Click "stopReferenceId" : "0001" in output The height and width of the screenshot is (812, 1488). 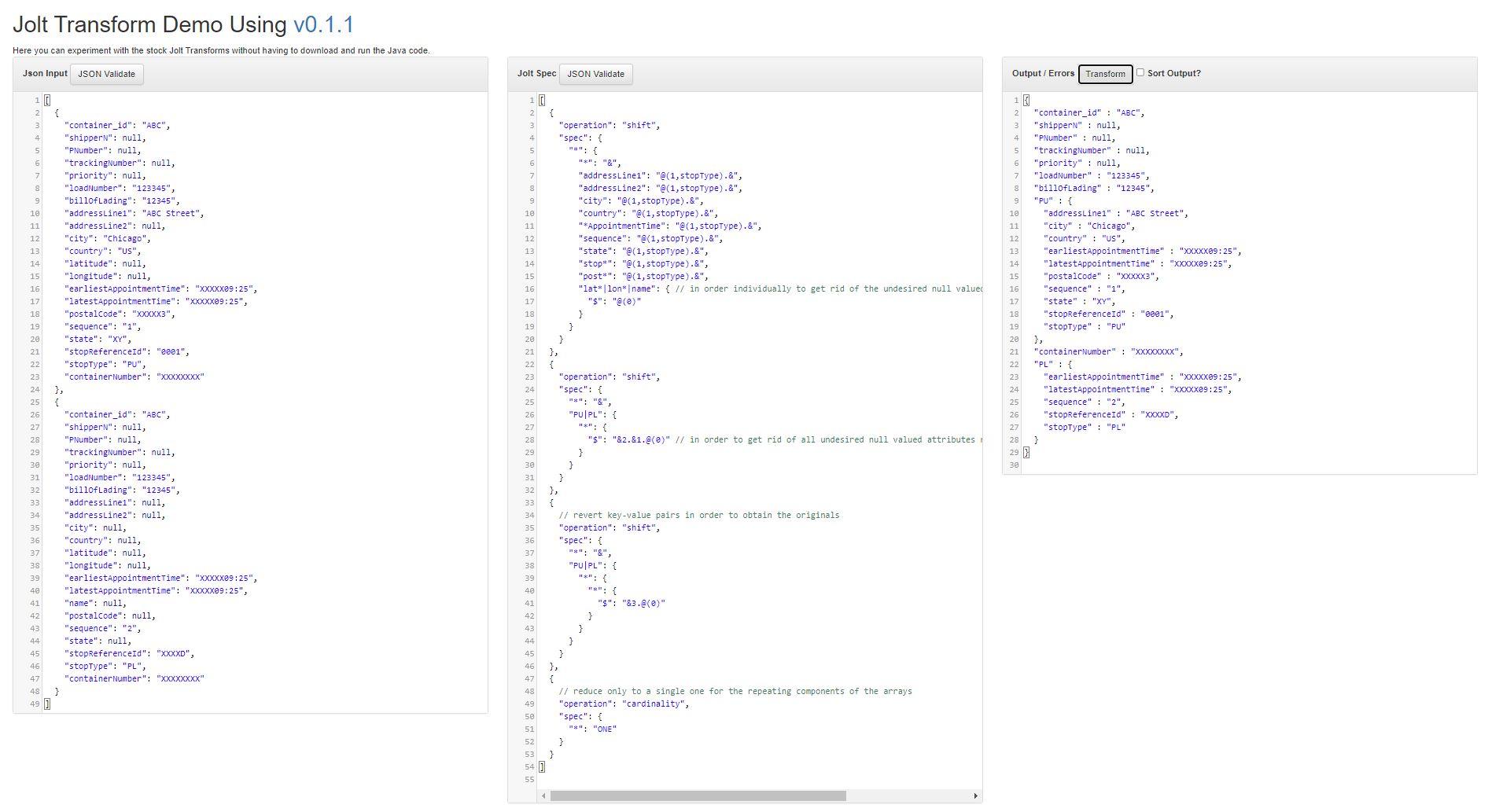coord(1109,314)
